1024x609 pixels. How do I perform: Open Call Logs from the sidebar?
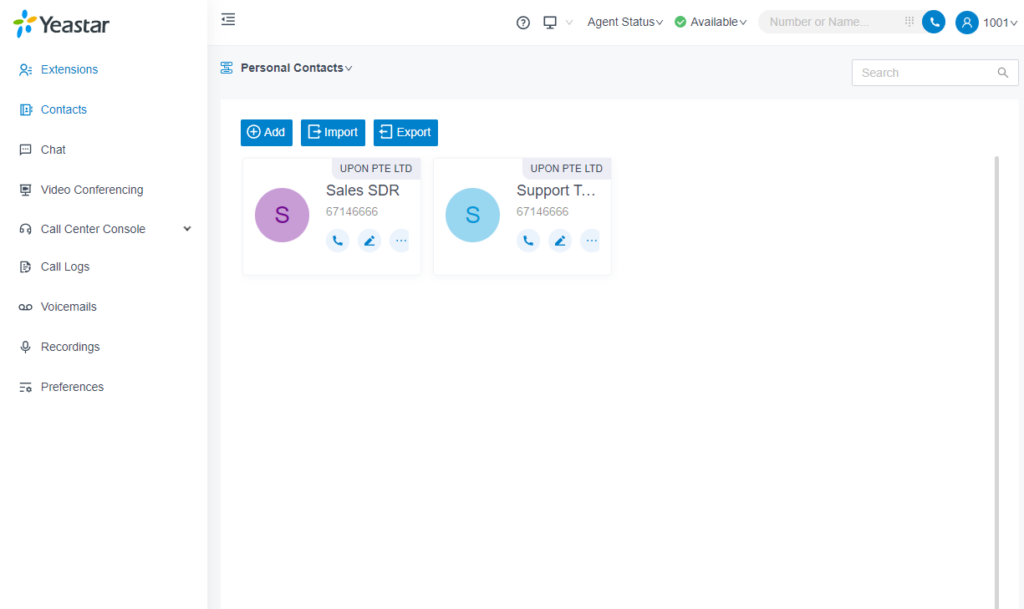(x=24, y=266)
